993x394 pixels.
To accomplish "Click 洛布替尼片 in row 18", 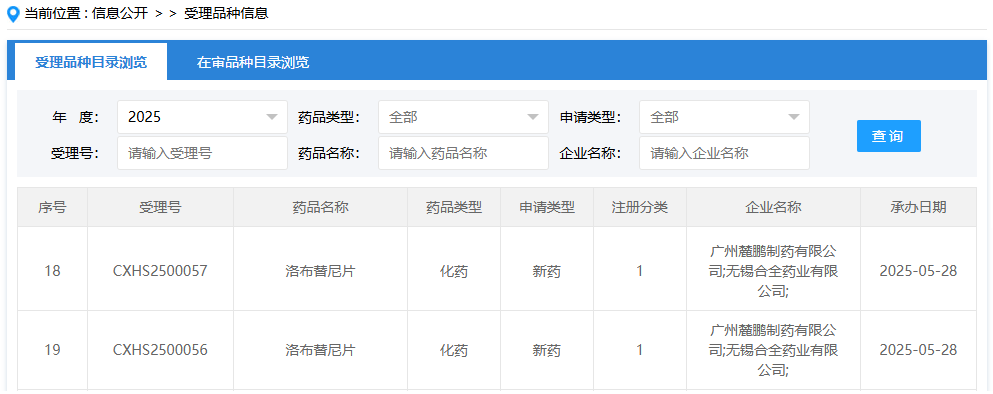I will point(320,272).
